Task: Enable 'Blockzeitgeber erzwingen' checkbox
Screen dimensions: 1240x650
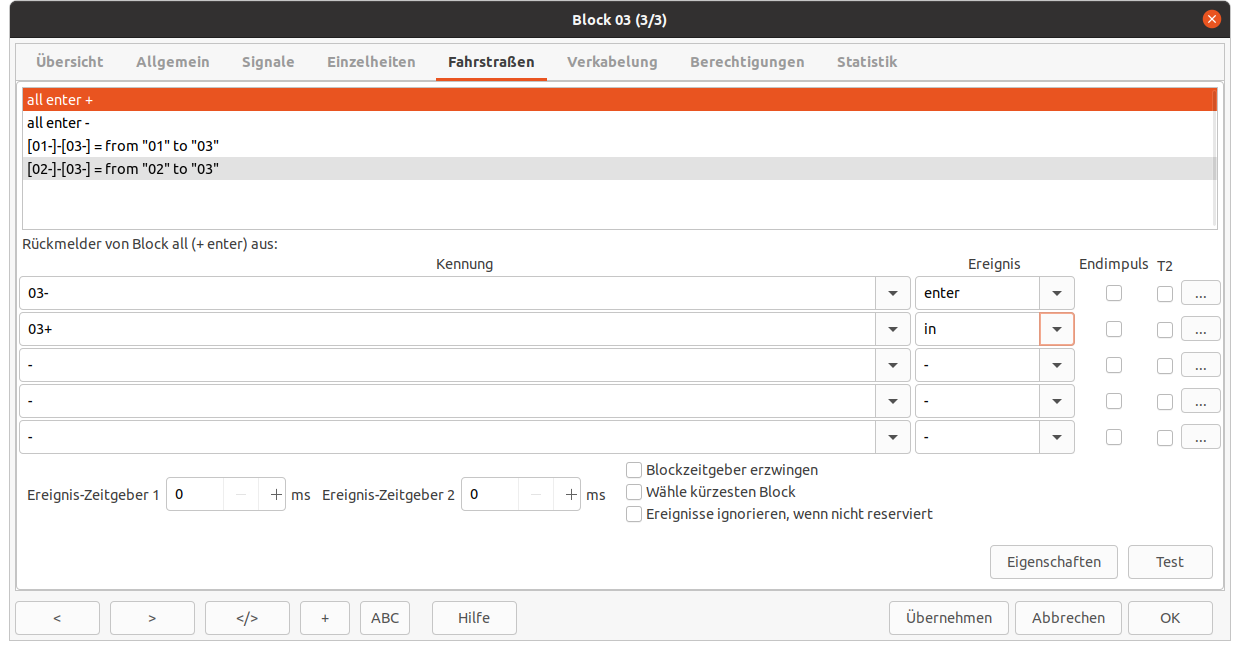Action: pos(634,470)
